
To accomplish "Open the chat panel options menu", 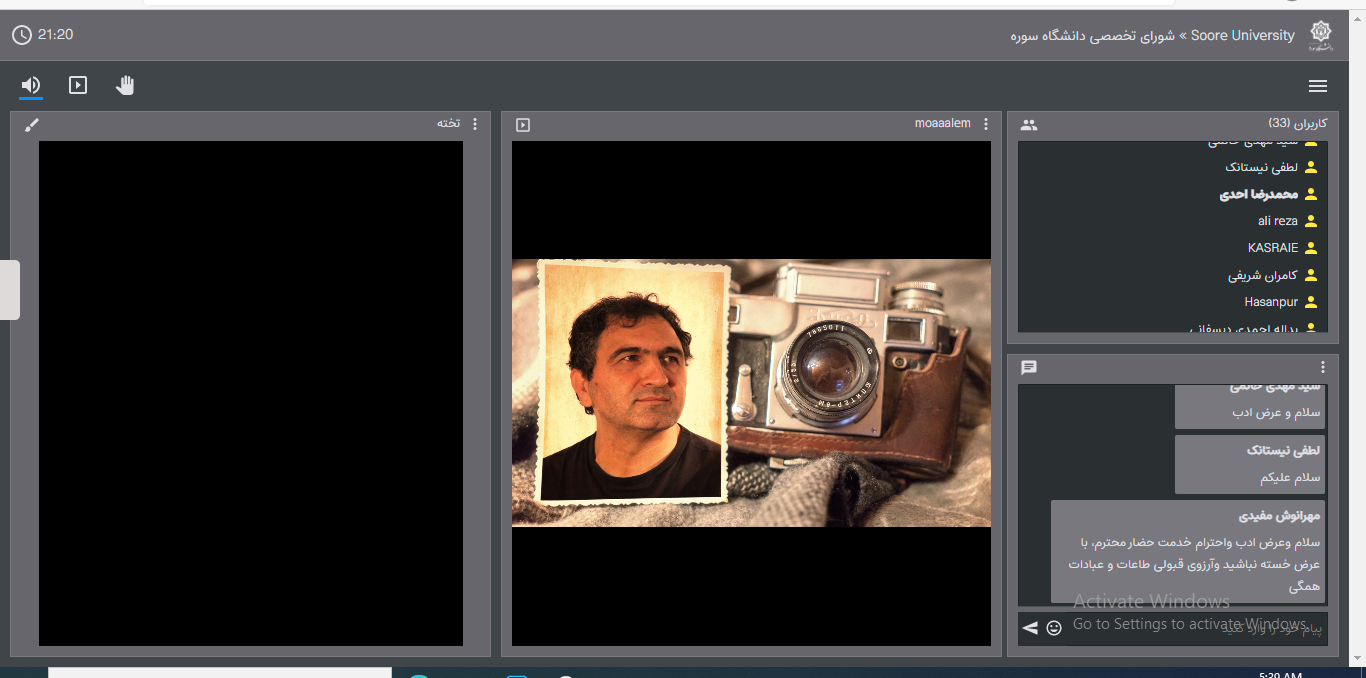I will tap(1323, 367).
